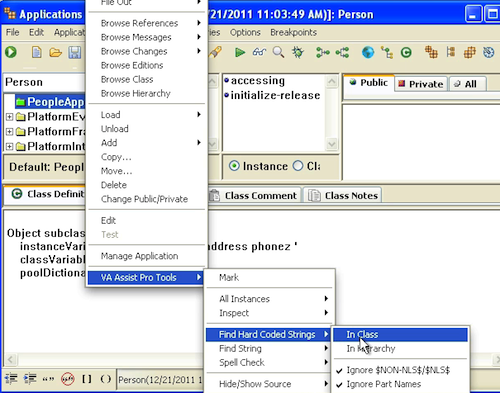Click the small tree nodes icon

[387, 53]
